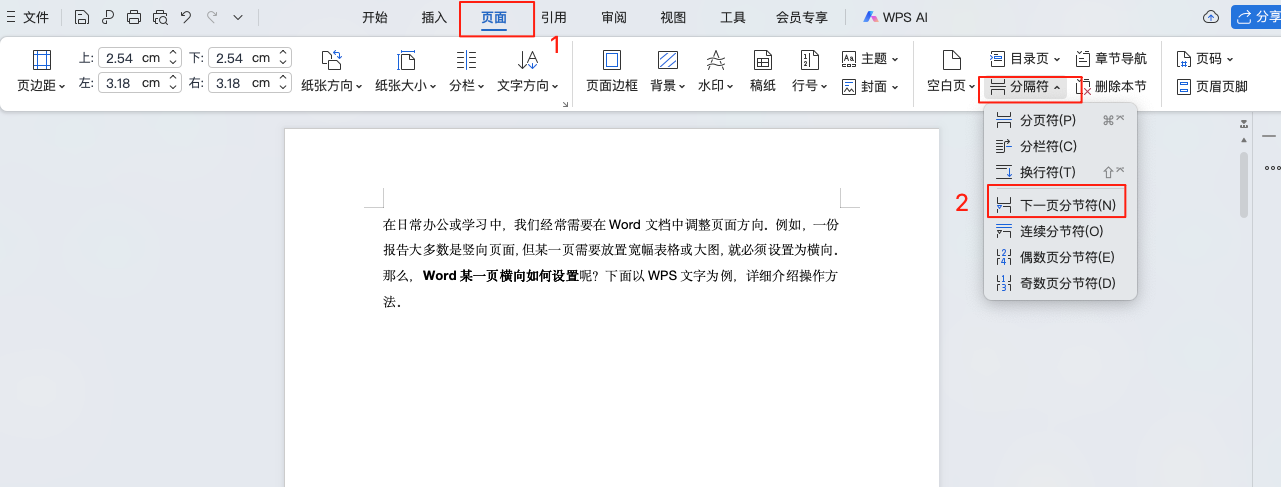
Task: Open the Page Border (页面边框) tool
Action: 611,70
